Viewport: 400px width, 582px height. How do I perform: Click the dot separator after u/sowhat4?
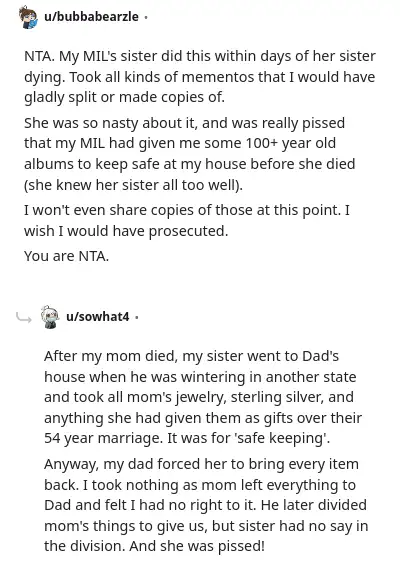click(137, 317)
